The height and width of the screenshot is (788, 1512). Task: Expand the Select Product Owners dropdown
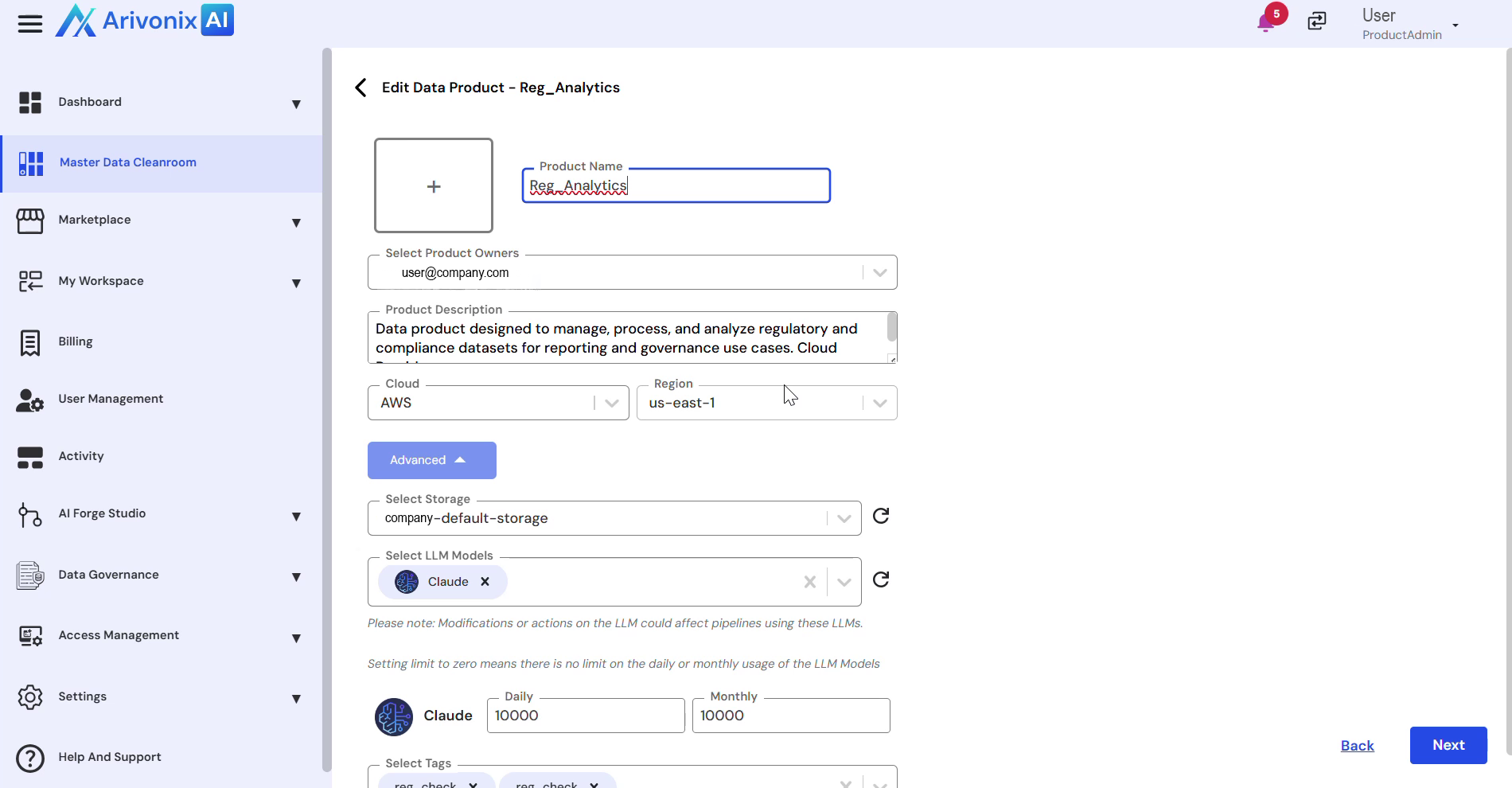pos(879,273)
